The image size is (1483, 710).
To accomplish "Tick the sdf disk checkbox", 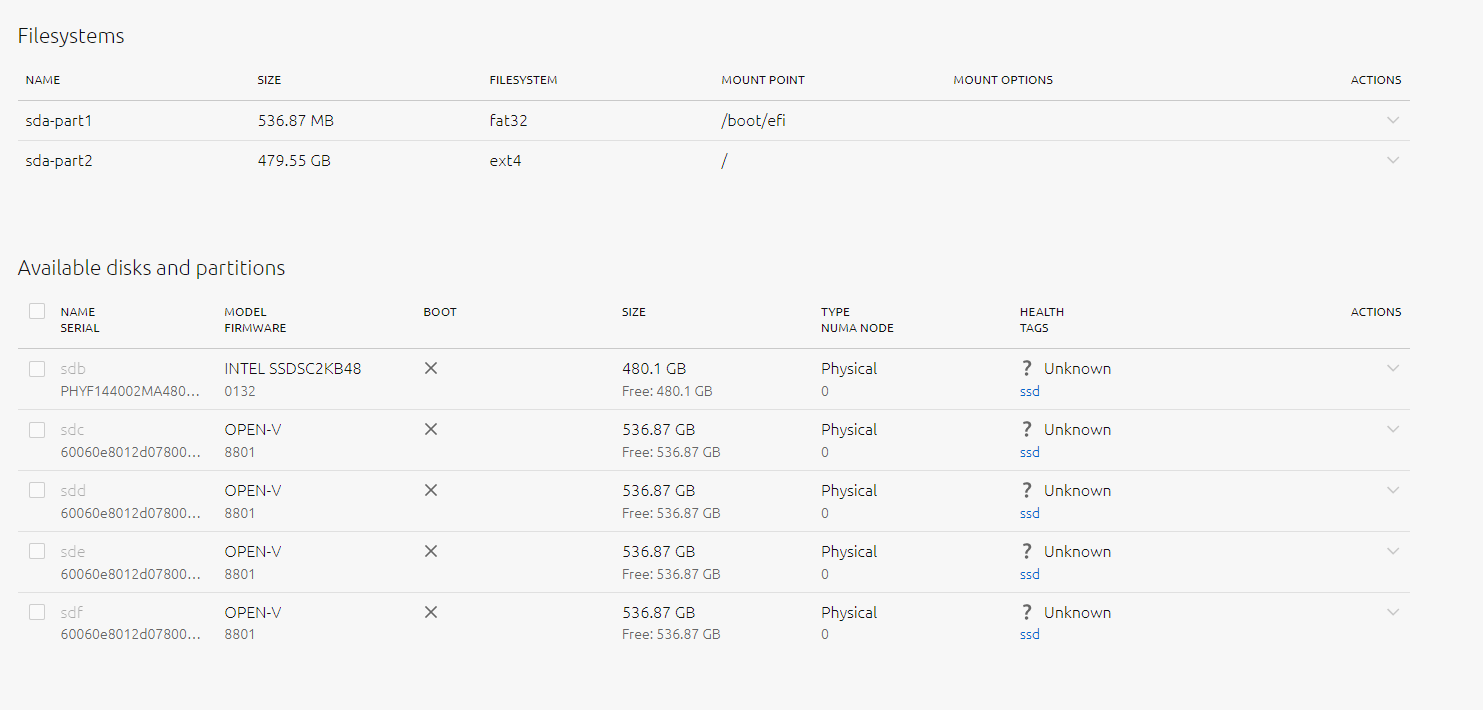I will point(37,613).
